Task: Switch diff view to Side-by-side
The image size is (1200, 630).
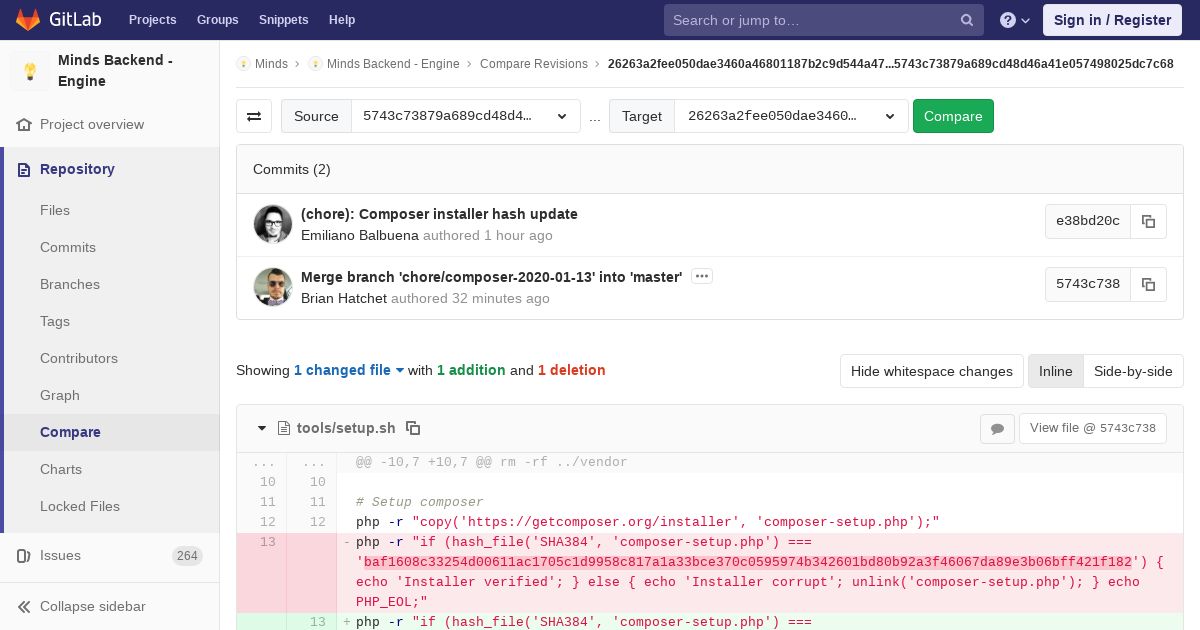Action: pos(1133,371)
